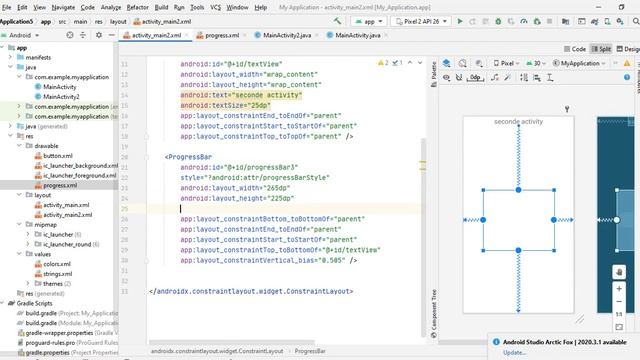The image size is (640, 360).
Task: Click the Search Everywhere magnifier icon
Action: click(x=636, y=21)
